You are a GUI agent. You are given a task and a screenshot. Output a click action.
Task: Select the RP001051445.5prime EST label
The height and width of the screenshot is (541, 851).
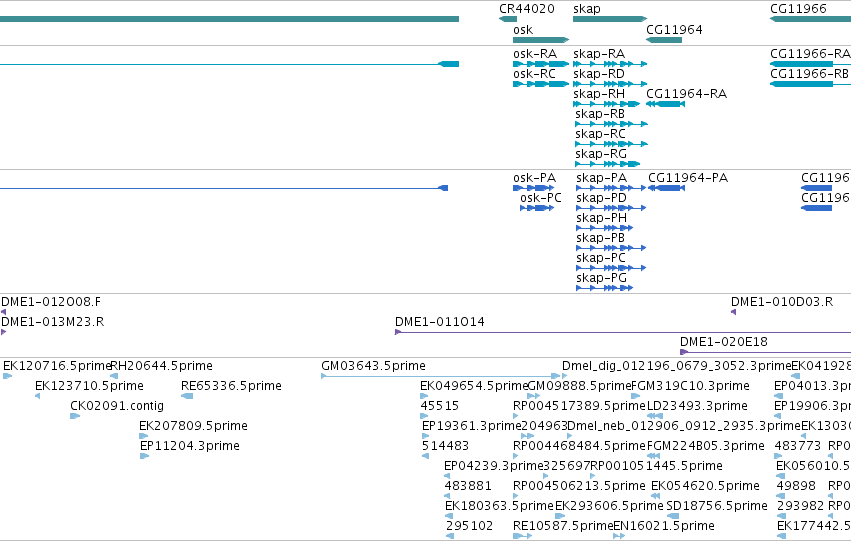click(656, 467)
